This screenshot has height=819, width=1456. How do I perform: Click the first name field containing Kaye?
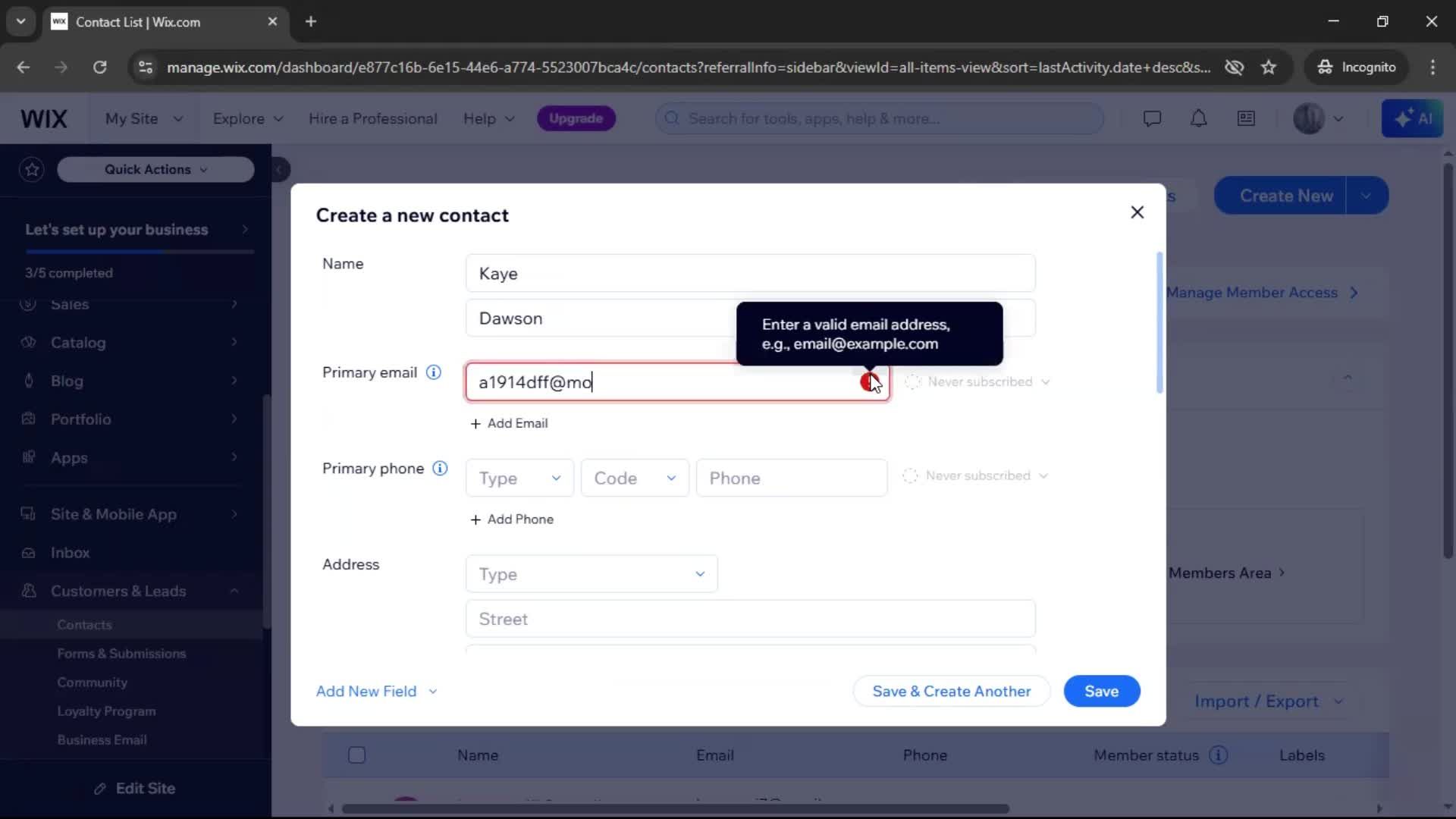750,274
